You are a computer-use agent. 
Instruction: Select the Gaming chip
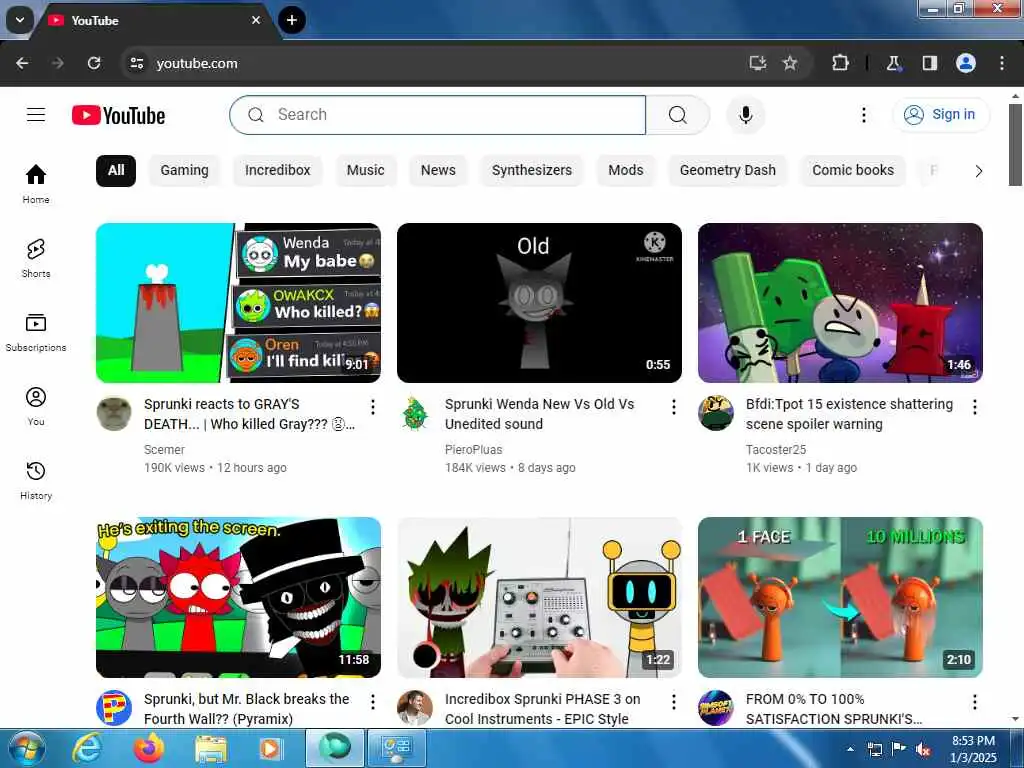pos(185,170)
